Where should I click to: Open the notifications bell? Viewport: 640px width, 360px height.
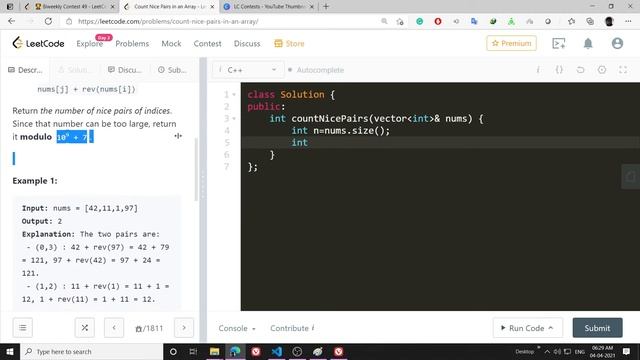click(x=588, y=43)
